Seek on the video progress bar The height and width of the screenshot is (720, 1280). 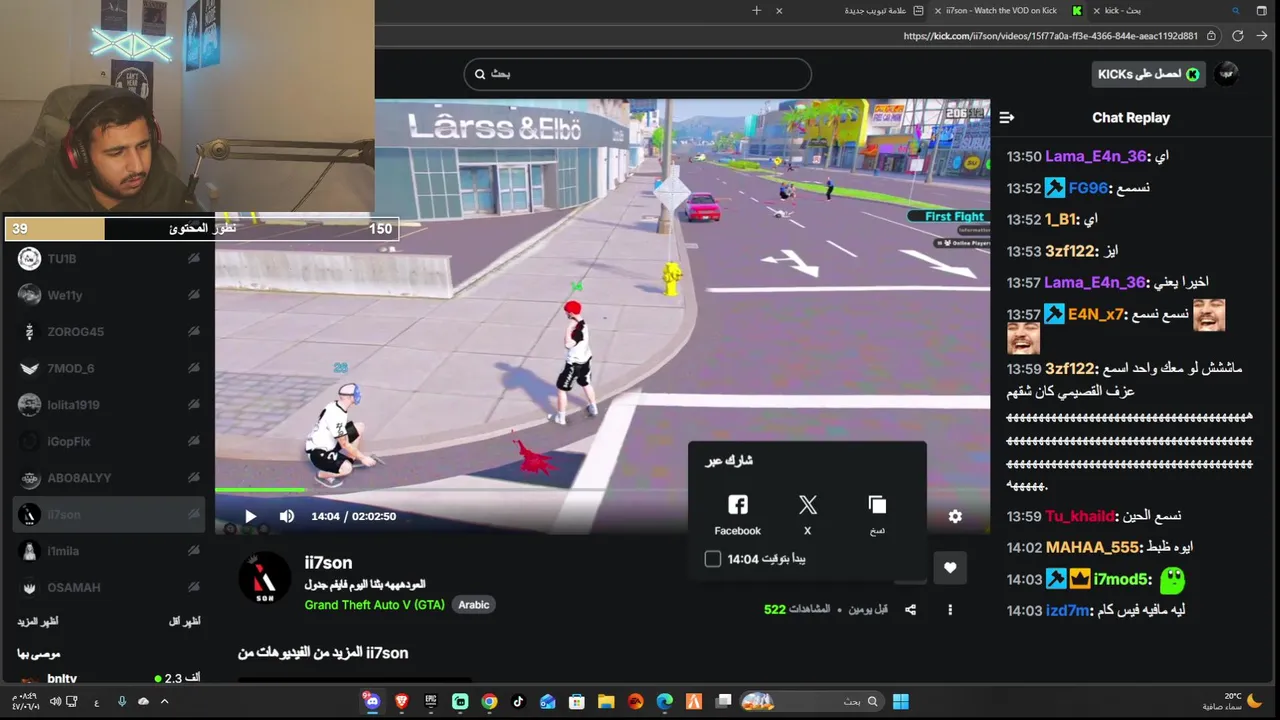point(602,490)
